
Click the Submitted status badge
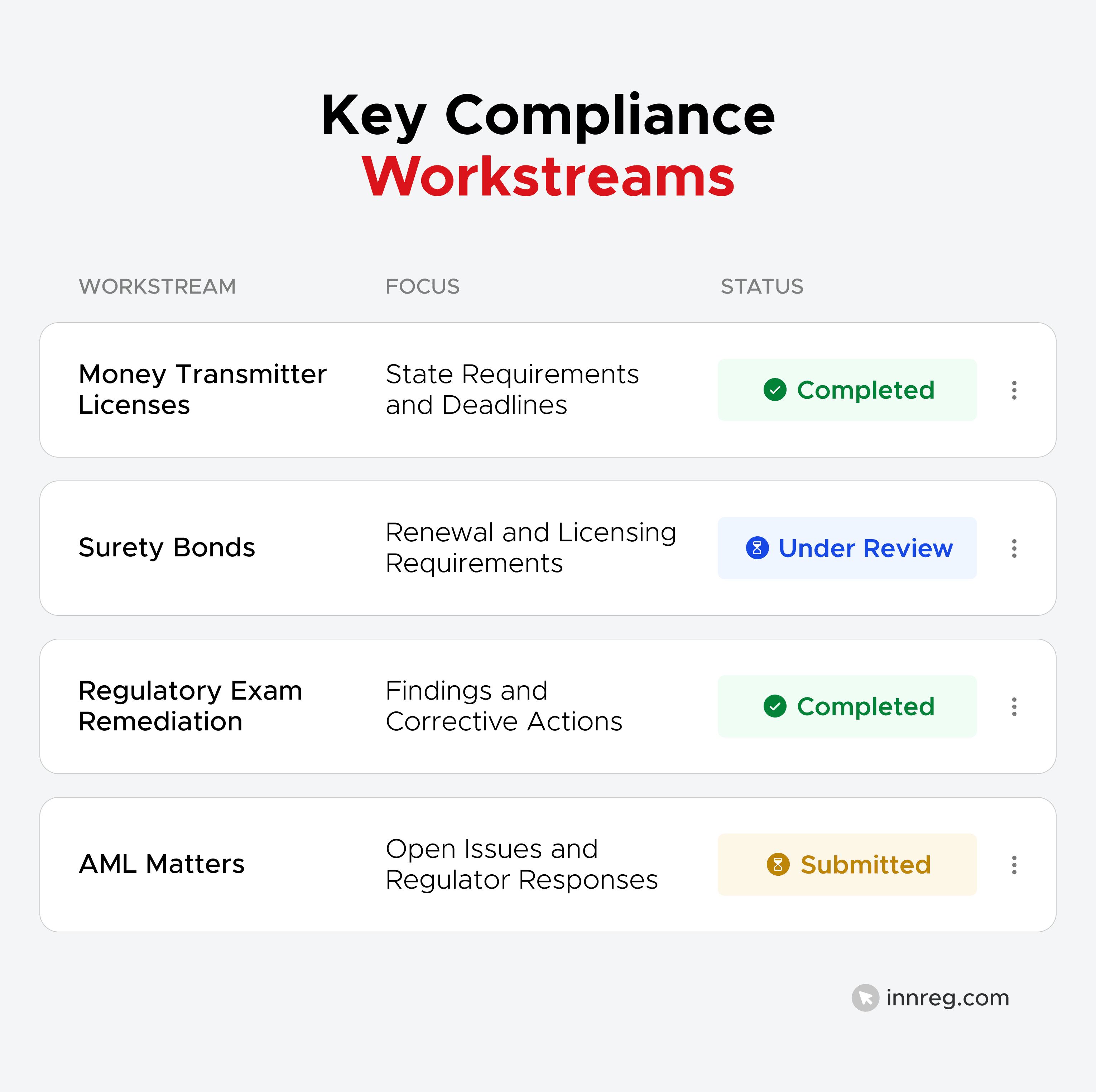tap(847, 864)
